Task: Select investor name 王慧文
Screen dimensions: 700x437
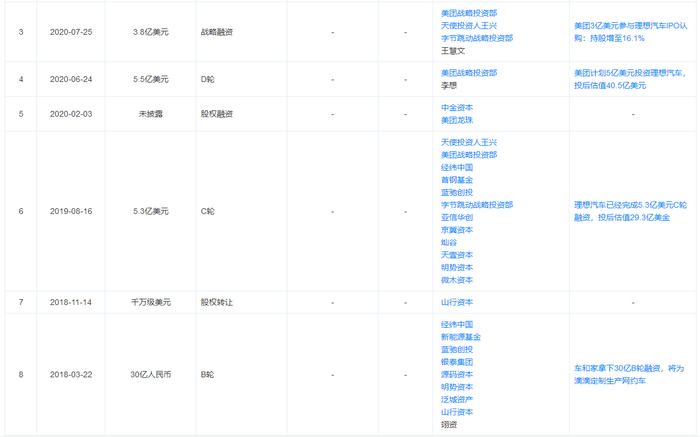Action: [453, 51]
